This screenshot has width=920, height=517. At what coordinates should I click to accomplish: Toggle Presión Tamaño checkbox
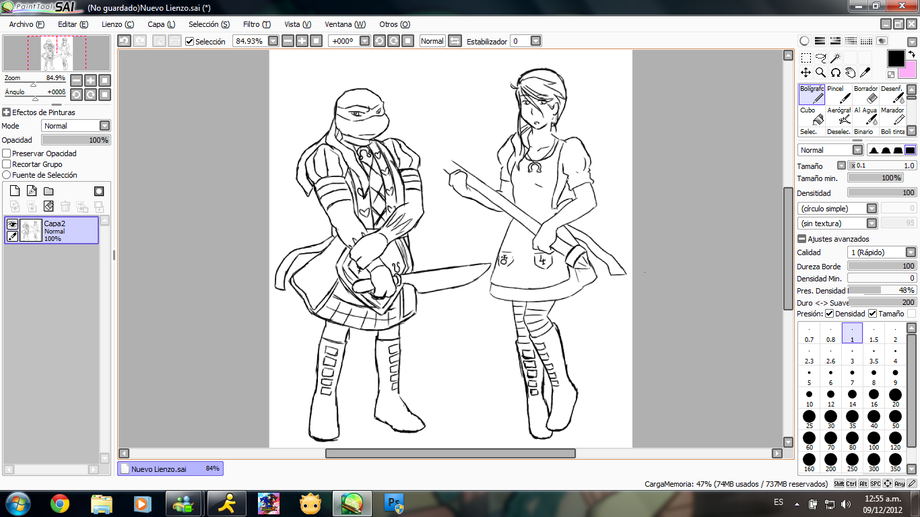point(872,313)
